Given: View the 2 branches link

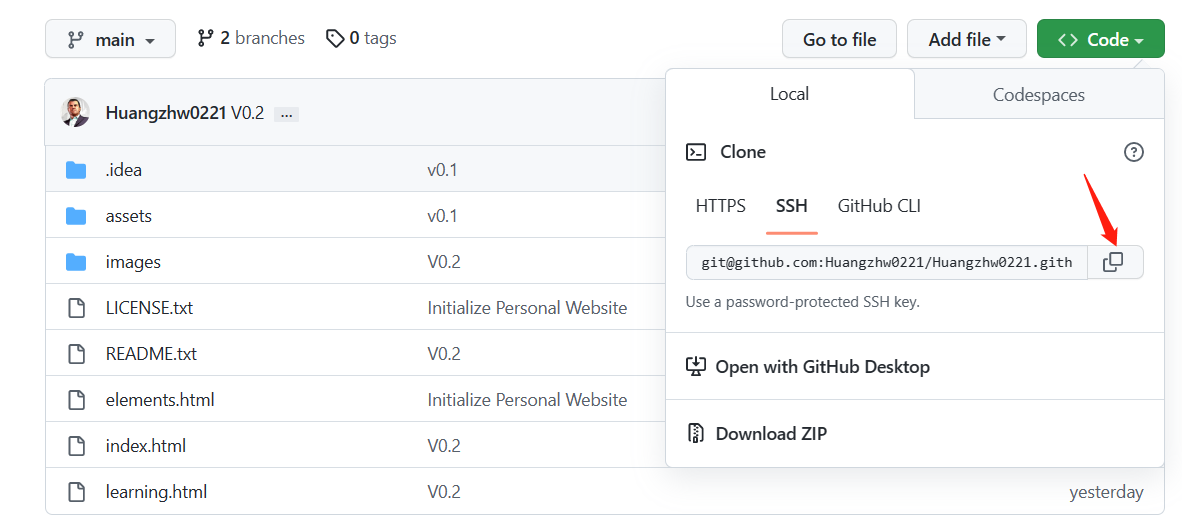Looking at the screenshot, I should tap(251, 38).
